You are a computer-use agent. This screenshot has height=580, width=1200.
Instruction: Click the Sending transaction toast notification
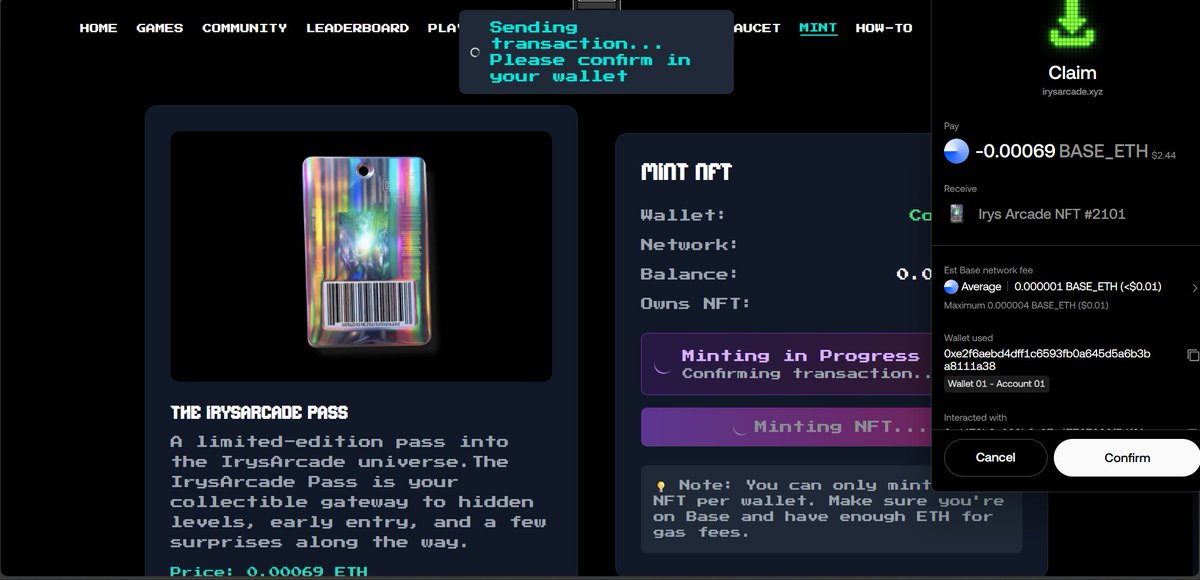[596, 52]
